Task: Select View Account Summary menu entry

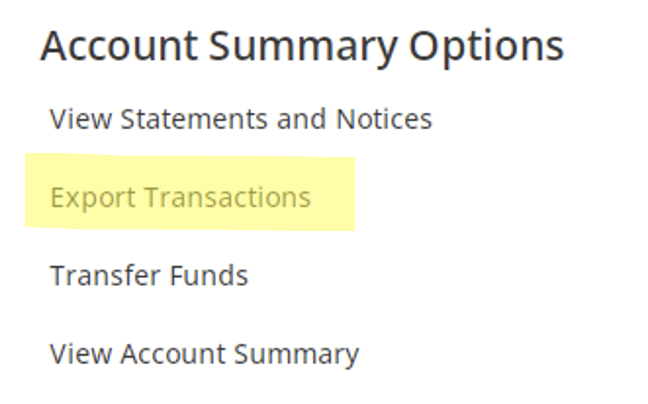Action: pos(204,353)
